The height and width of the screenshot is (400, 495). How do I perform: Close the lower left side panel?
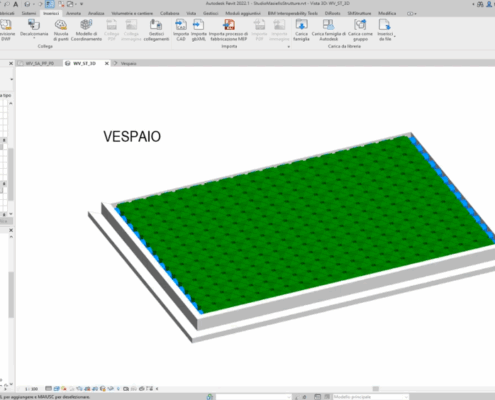click(11, 230)
